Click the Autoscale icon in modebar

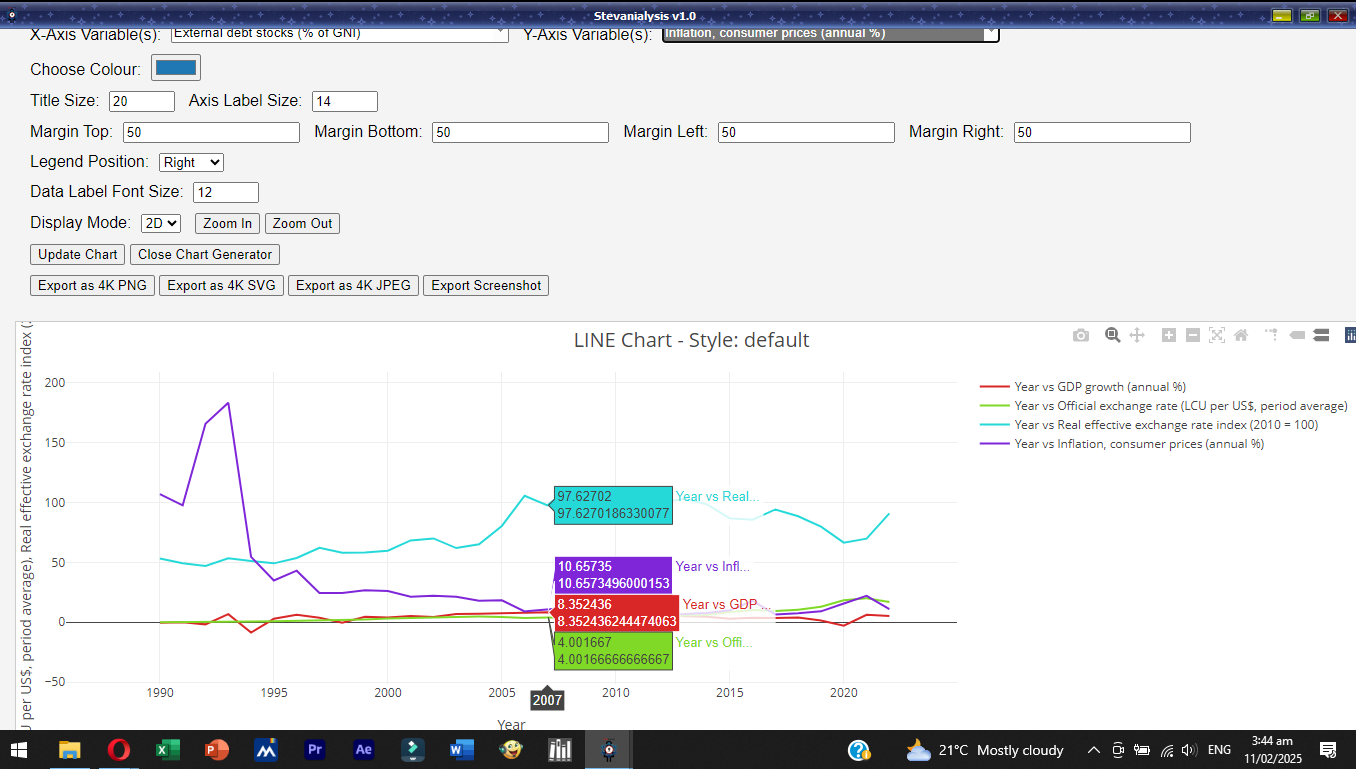(x=1217, y=335)
